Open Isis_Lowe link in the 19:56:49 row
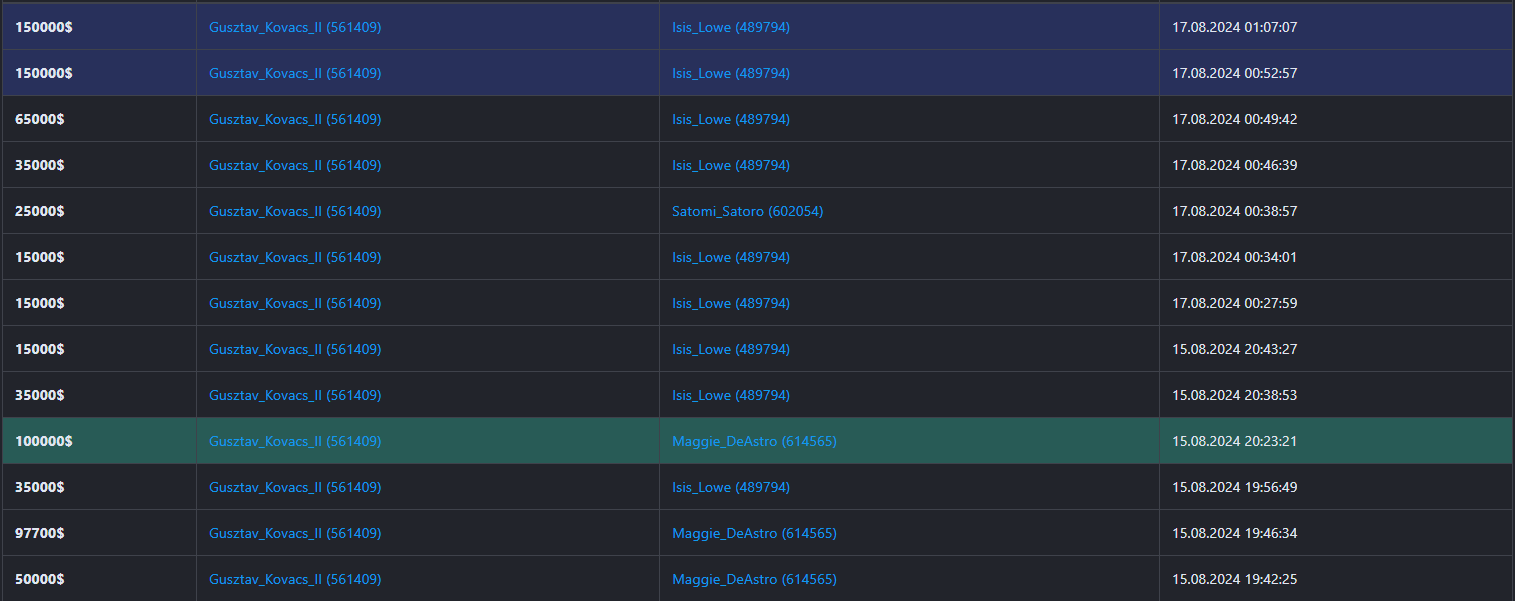 pos(730,487)
